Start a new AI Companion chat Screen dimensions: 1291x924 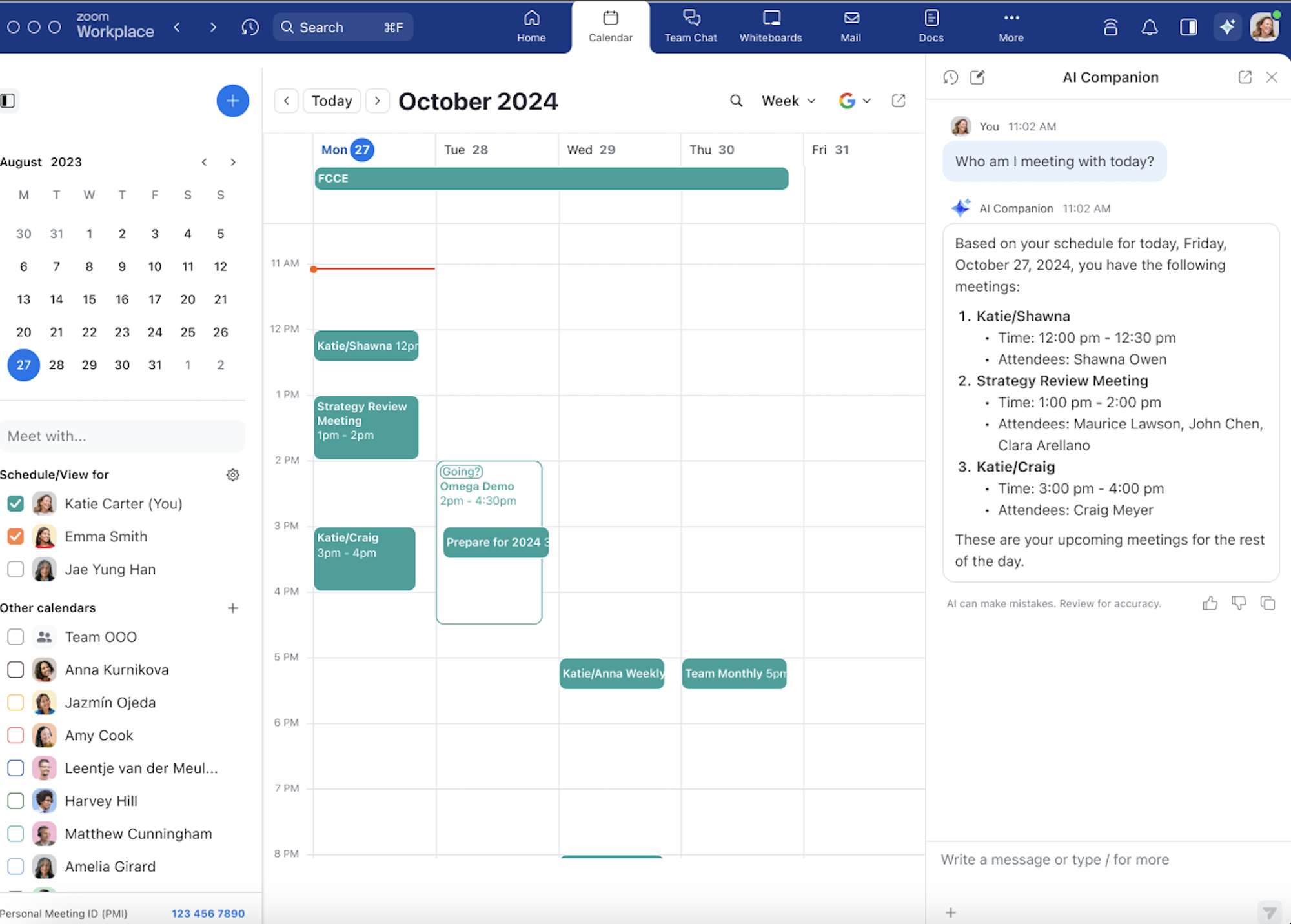[x=977, y=77]
